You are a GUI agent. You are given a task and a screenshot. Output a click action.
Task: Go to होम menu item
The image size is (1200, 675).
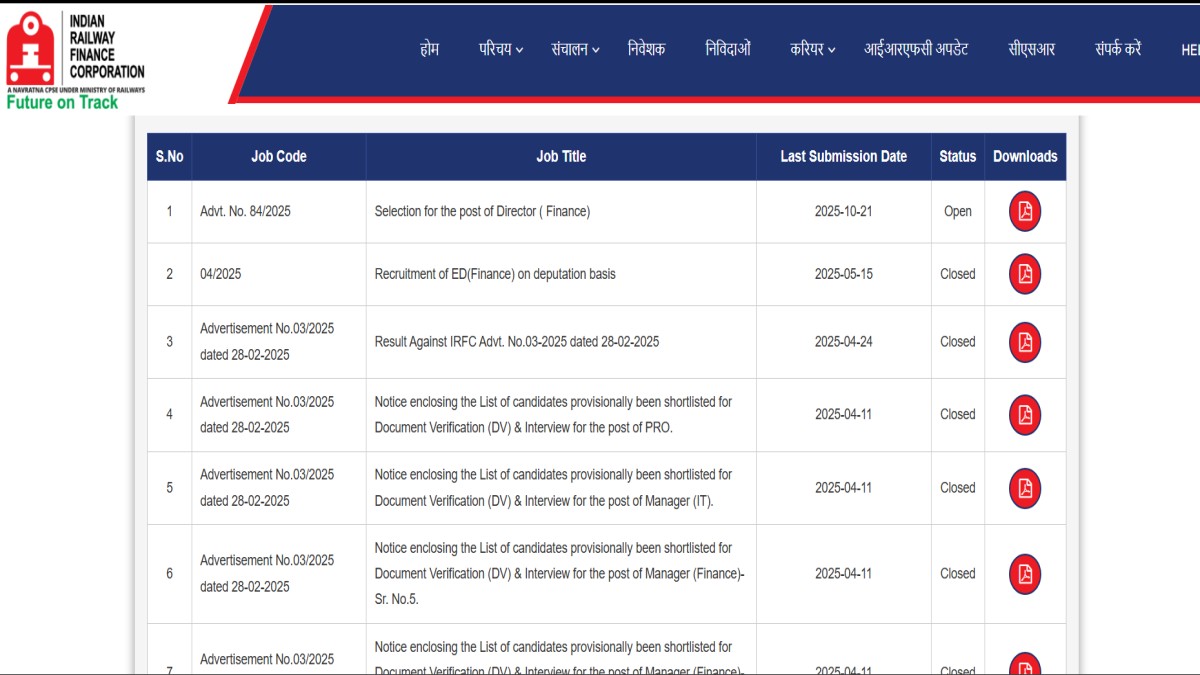point(429,49)
